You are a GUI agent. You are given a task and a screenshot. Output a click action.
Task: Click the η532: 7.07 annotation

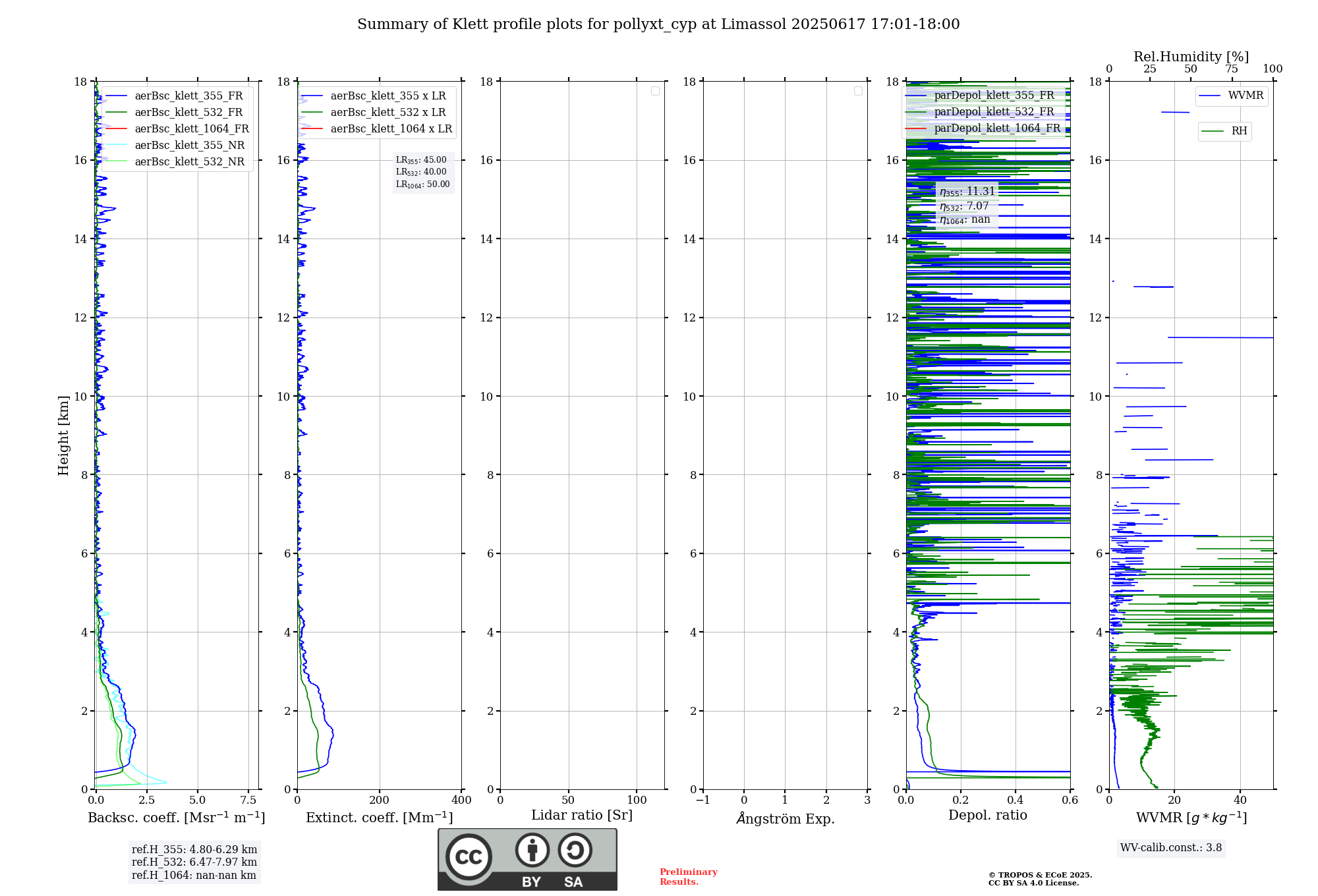pyautogui.click(x=964, y=206)
